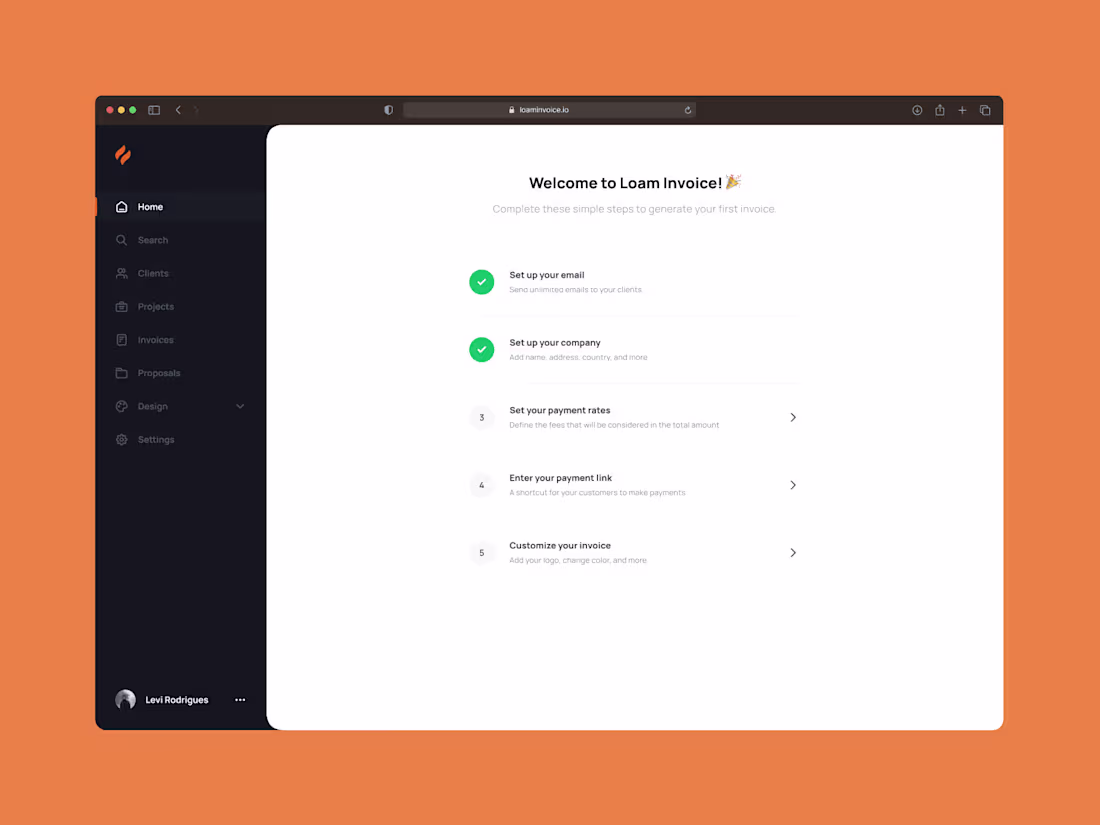1100x825 pixels.
Task: Open Enter your payment link step
Action: pos(633,485)
